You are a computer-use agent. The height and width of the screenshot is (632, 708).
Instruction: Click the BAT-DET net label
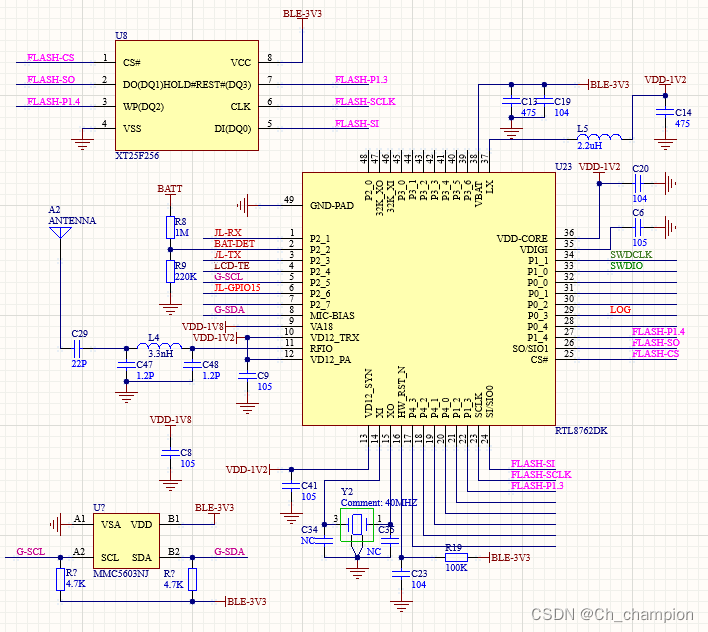click(x=234, y=244)
